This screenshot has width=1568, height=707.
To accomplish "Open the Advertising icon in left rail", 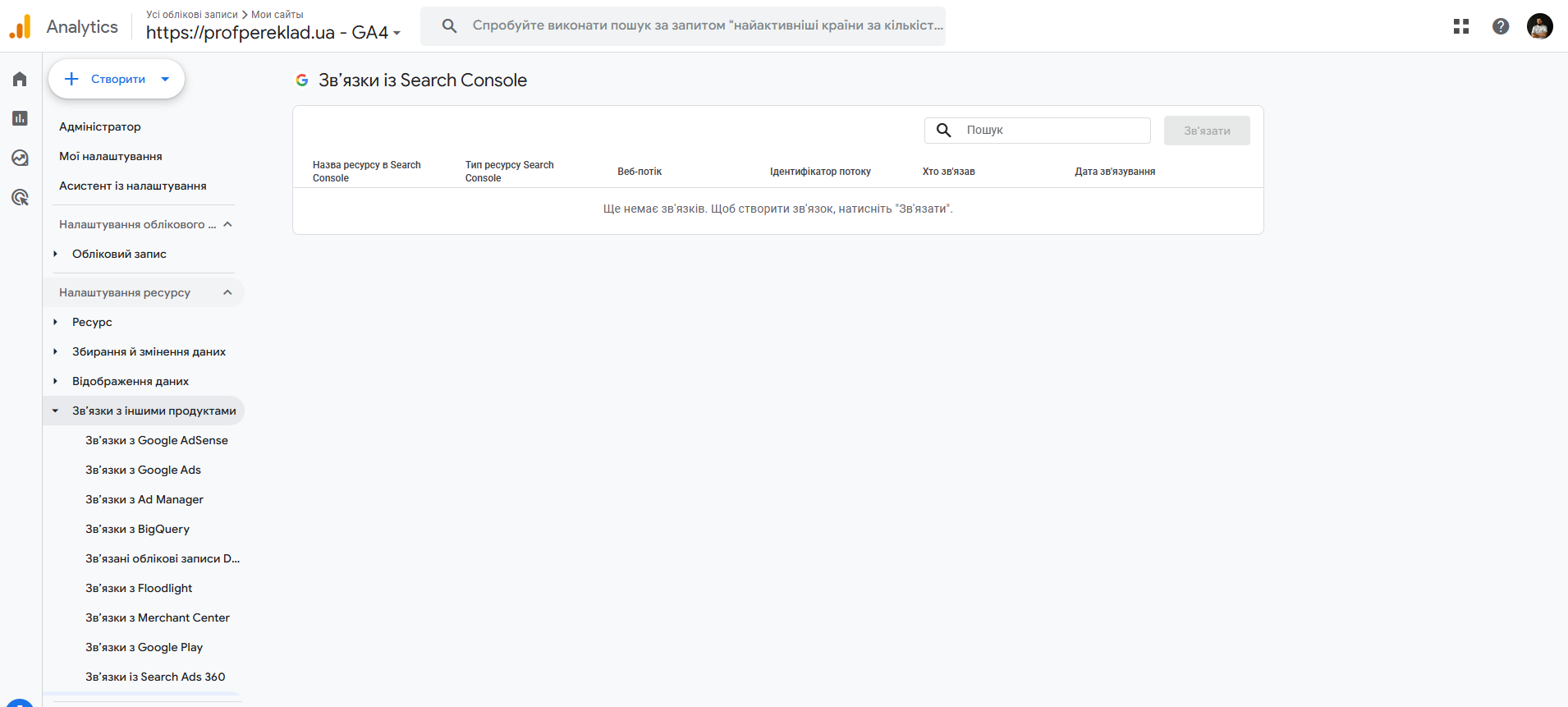I will 20,197.
